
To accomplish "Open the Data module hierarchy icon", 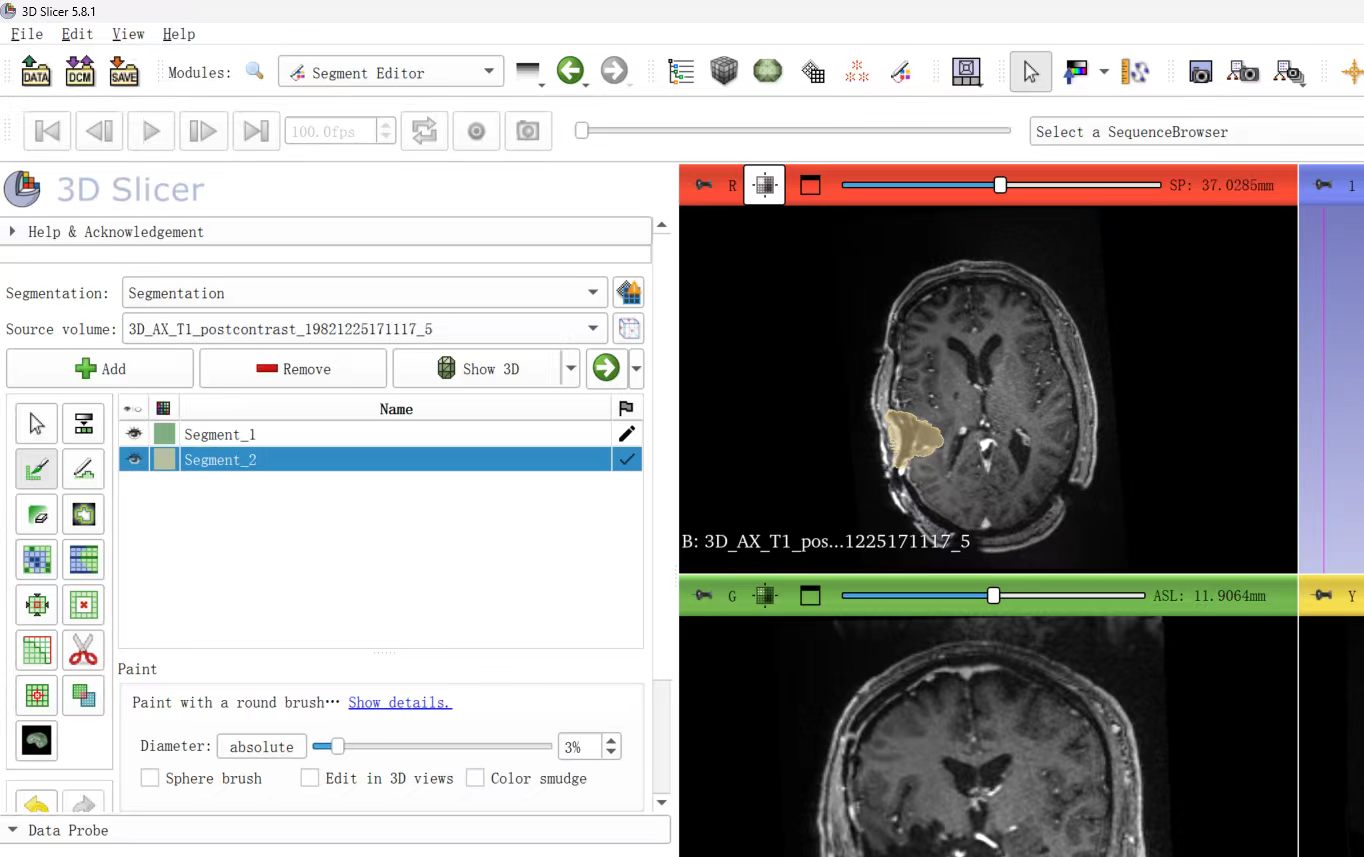I will tap(681, 72).
